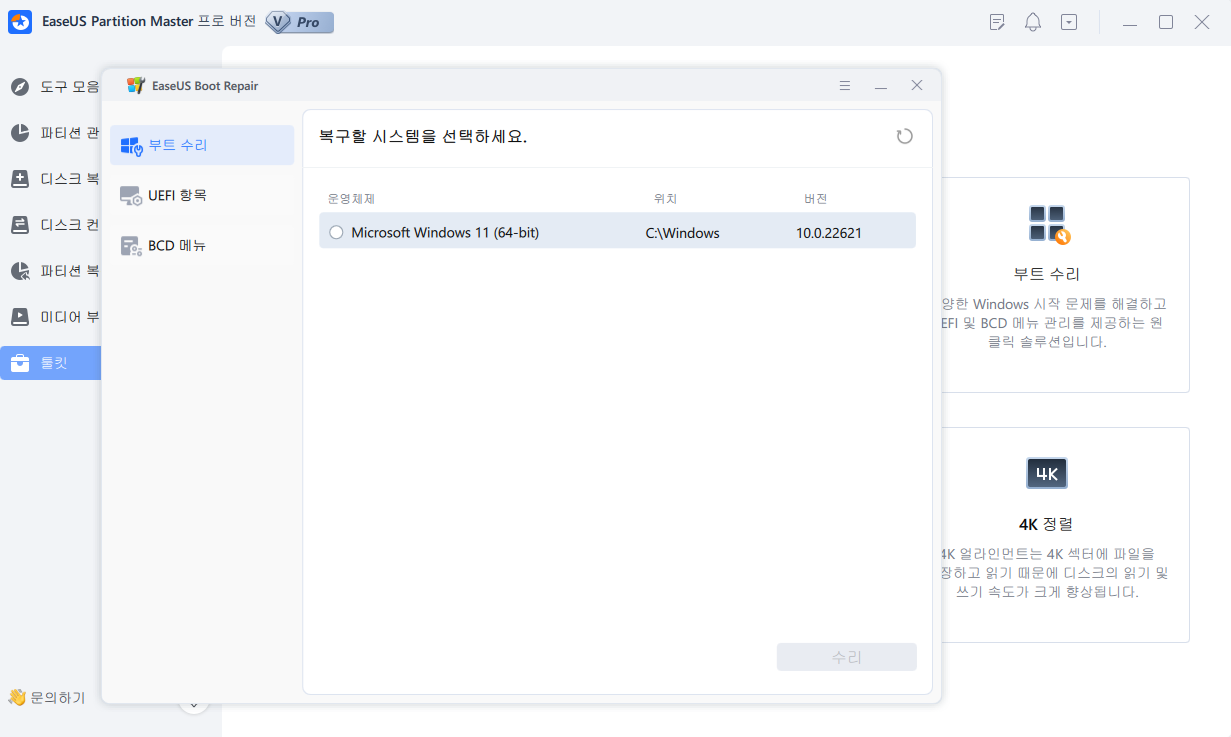
Task: Open 파티션 관리 in the main sidebar
Action: pos(51,133)
